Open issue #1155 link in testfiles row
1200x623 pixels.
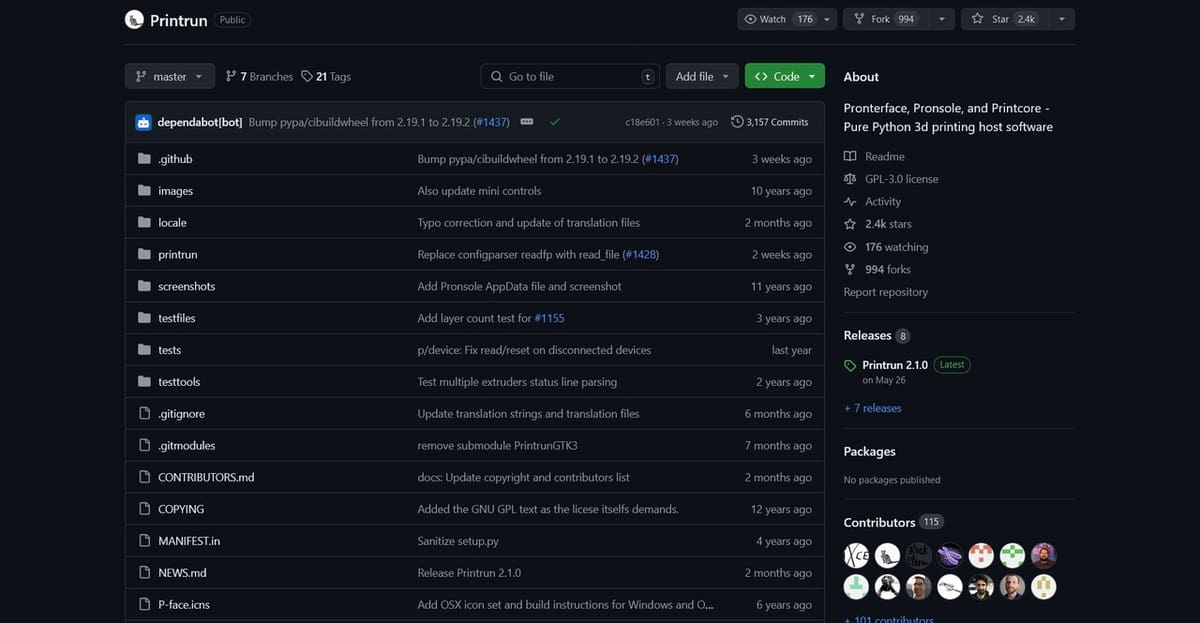[x=549, y=318]
